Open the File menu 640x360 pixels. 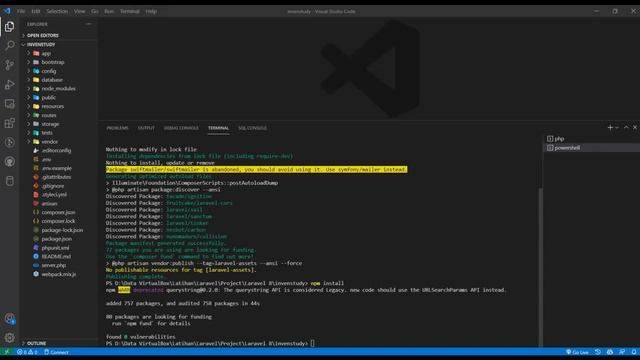coord(21,11)
